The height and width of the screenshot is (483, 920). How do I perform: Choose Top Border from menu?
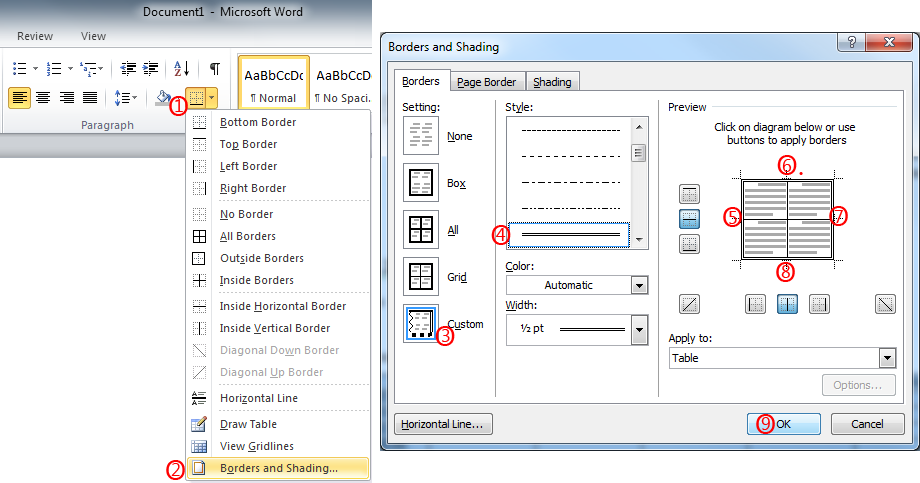[x=279, y=144]
